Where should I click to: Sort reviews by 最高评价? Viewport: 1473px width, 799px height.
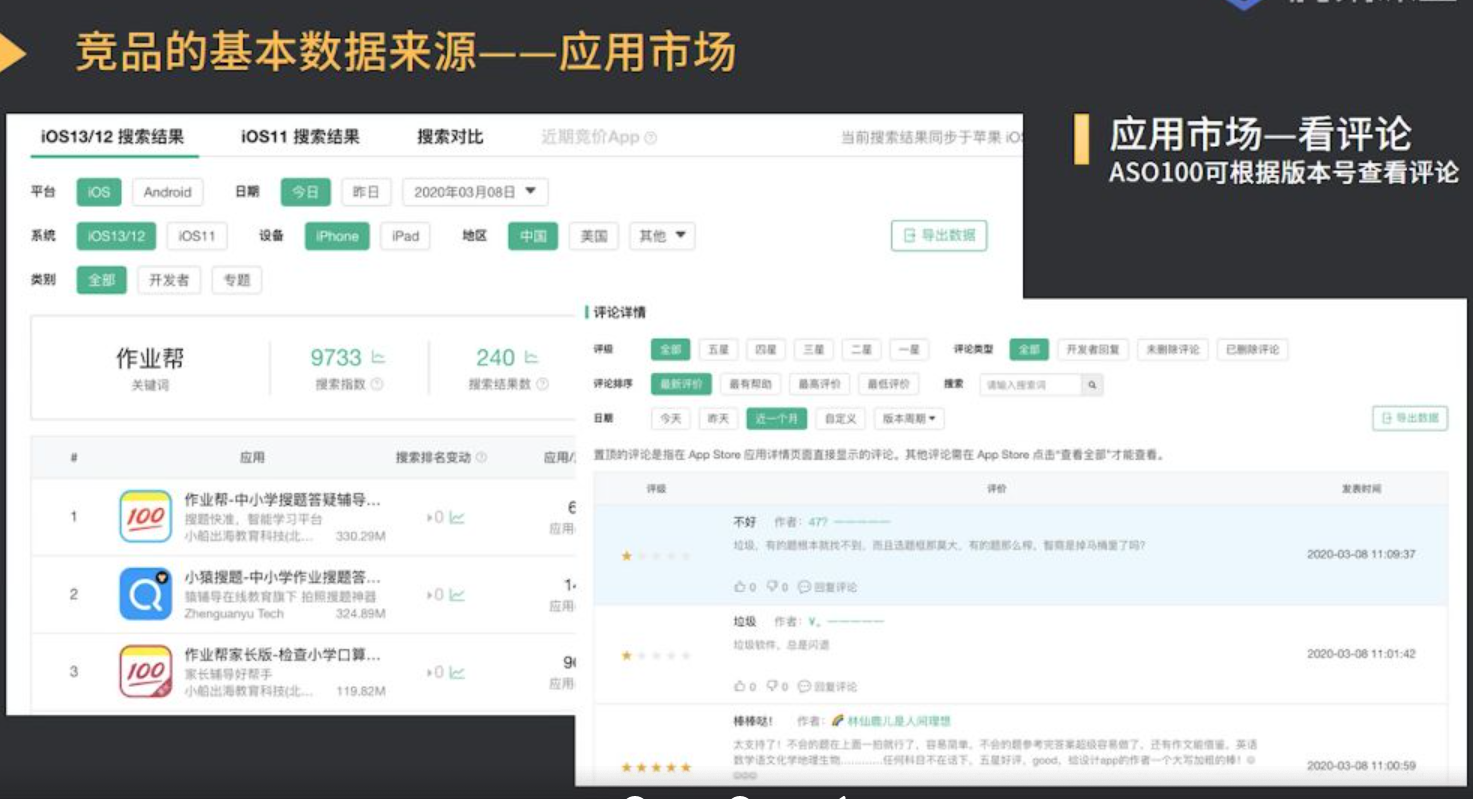point(819,384)
